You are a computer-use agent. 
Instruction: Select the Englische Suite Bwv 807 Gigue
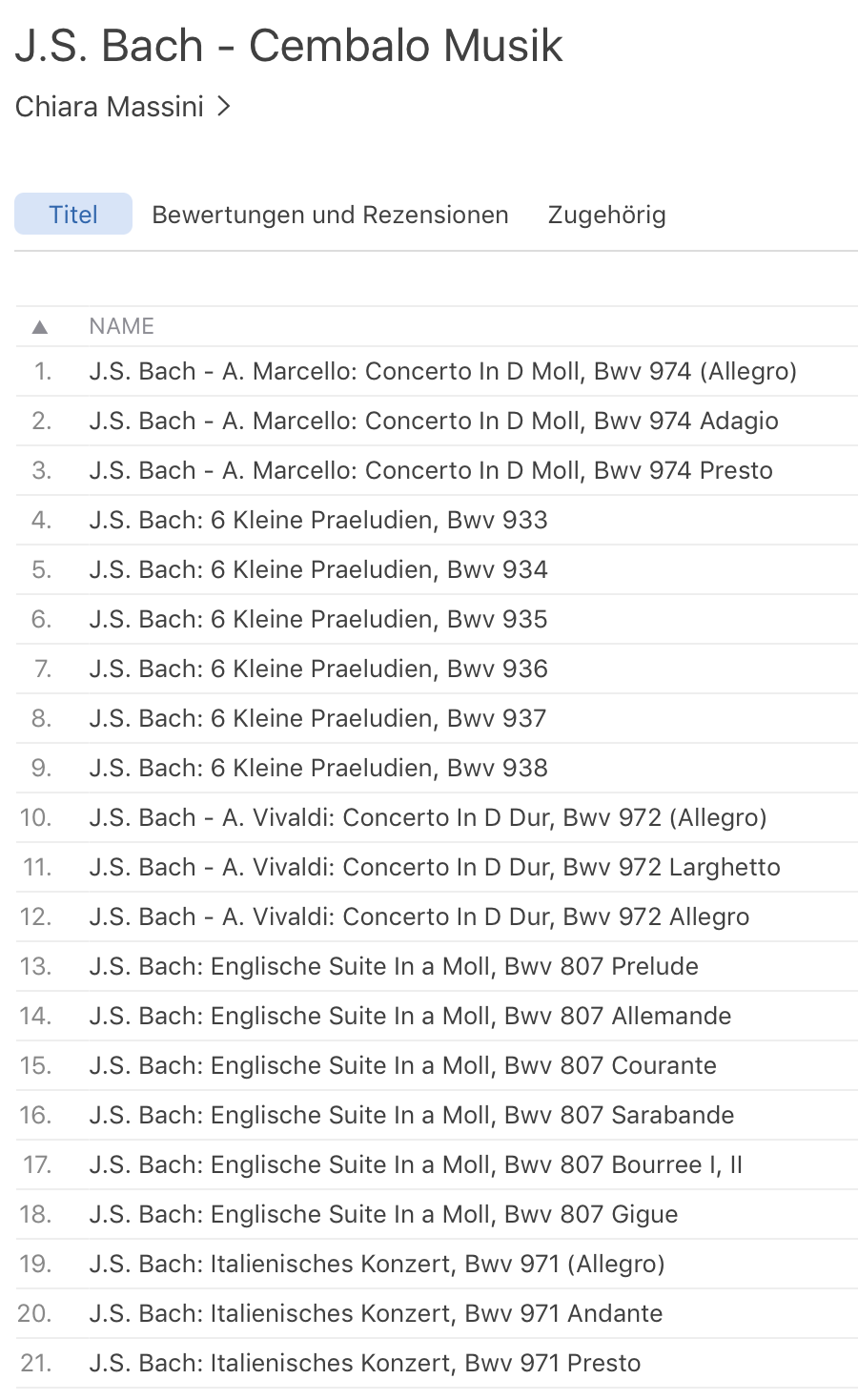tap(383, 1214)
